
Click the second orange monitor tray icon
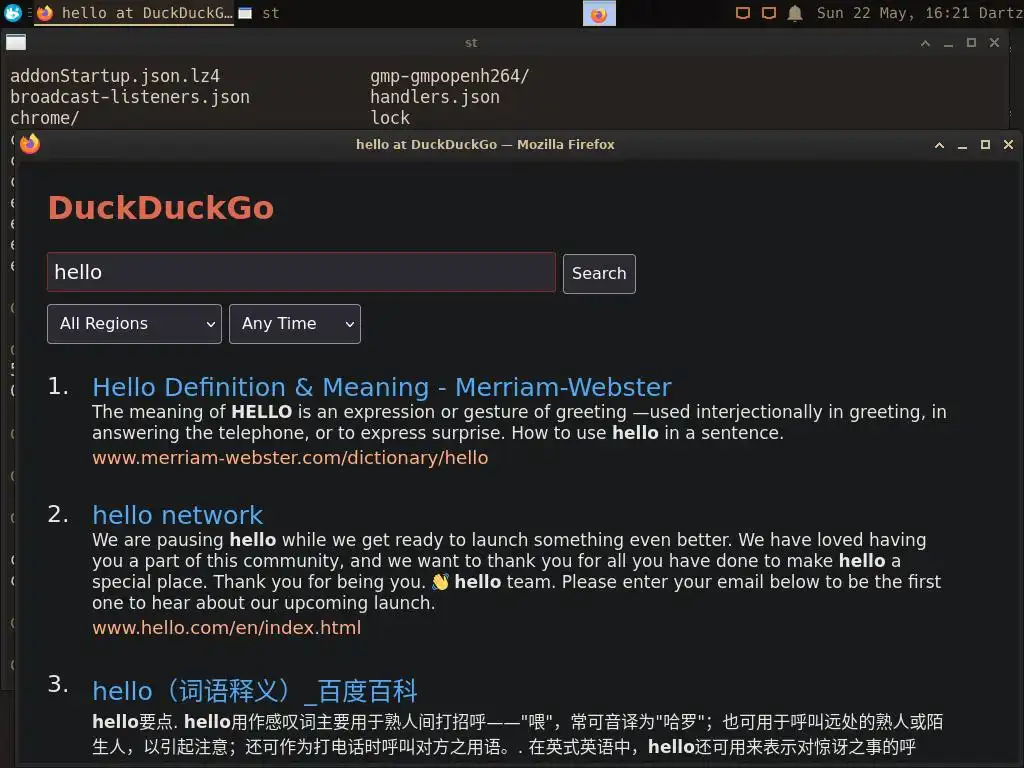click(769, 13)
